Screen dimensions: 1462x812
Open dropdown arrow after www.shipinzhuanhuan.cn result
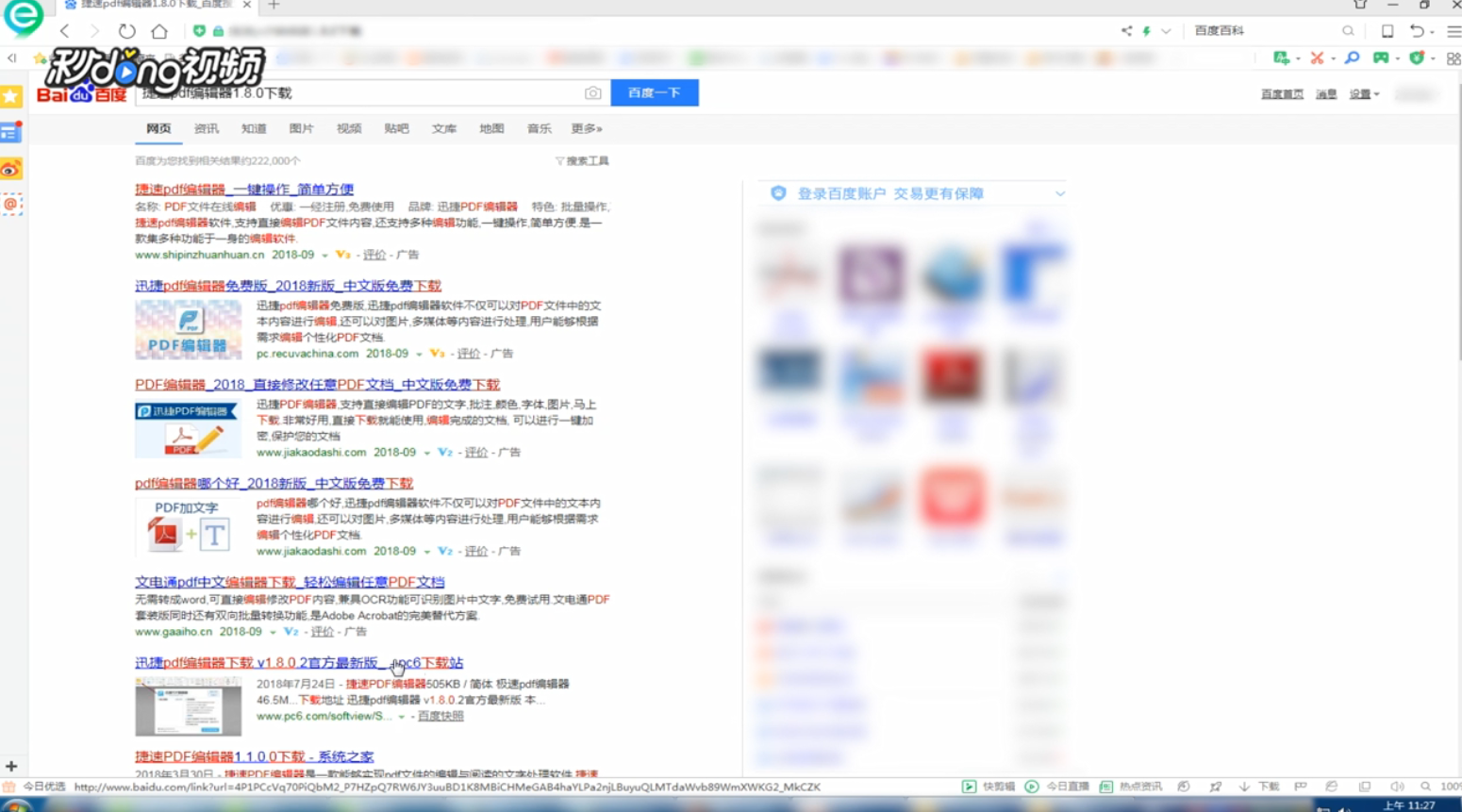pos(324,256)
